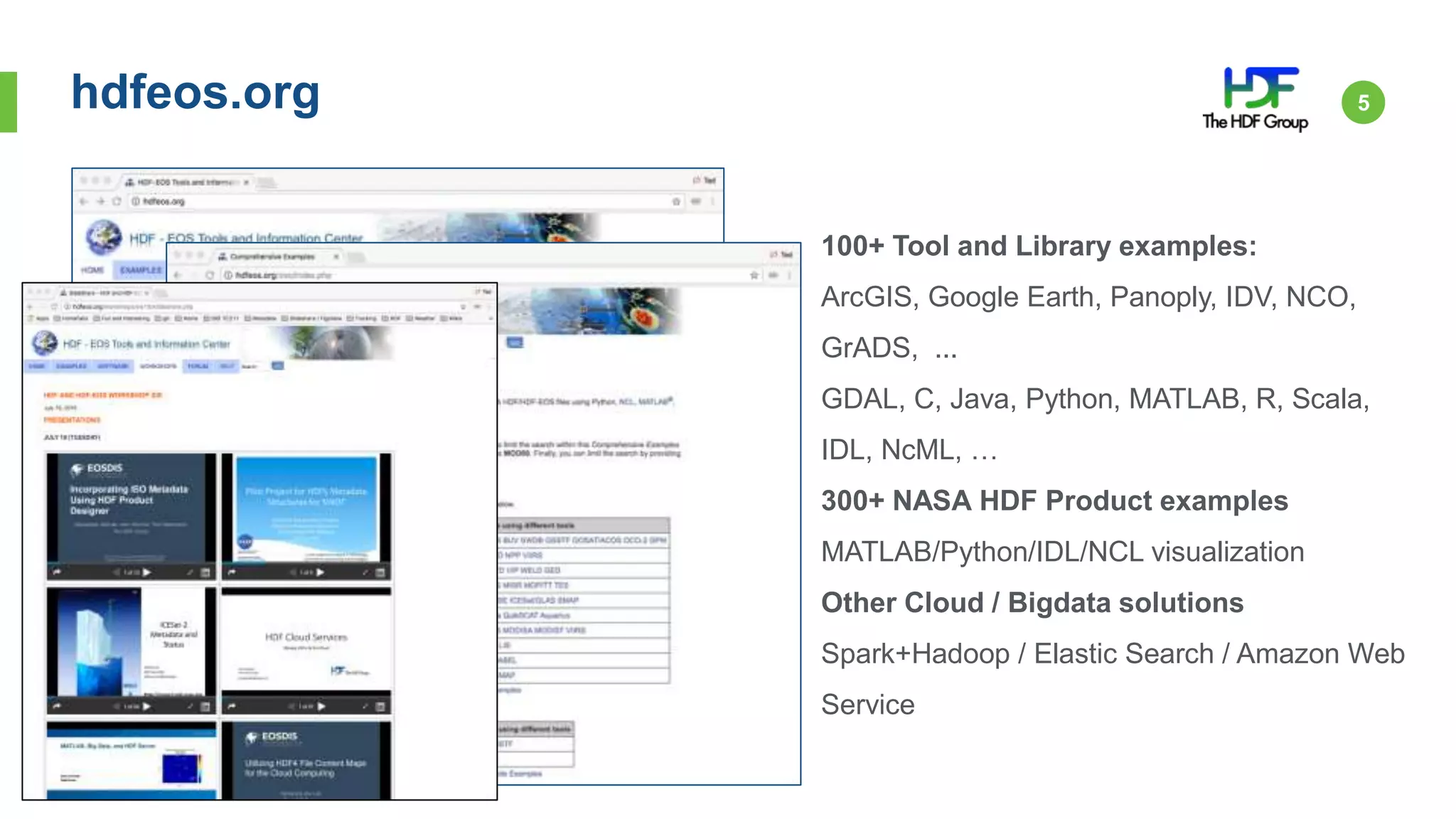Open FORUM tab in front workshop window
The image size is (1456, 819).
(x=198, y=366)
